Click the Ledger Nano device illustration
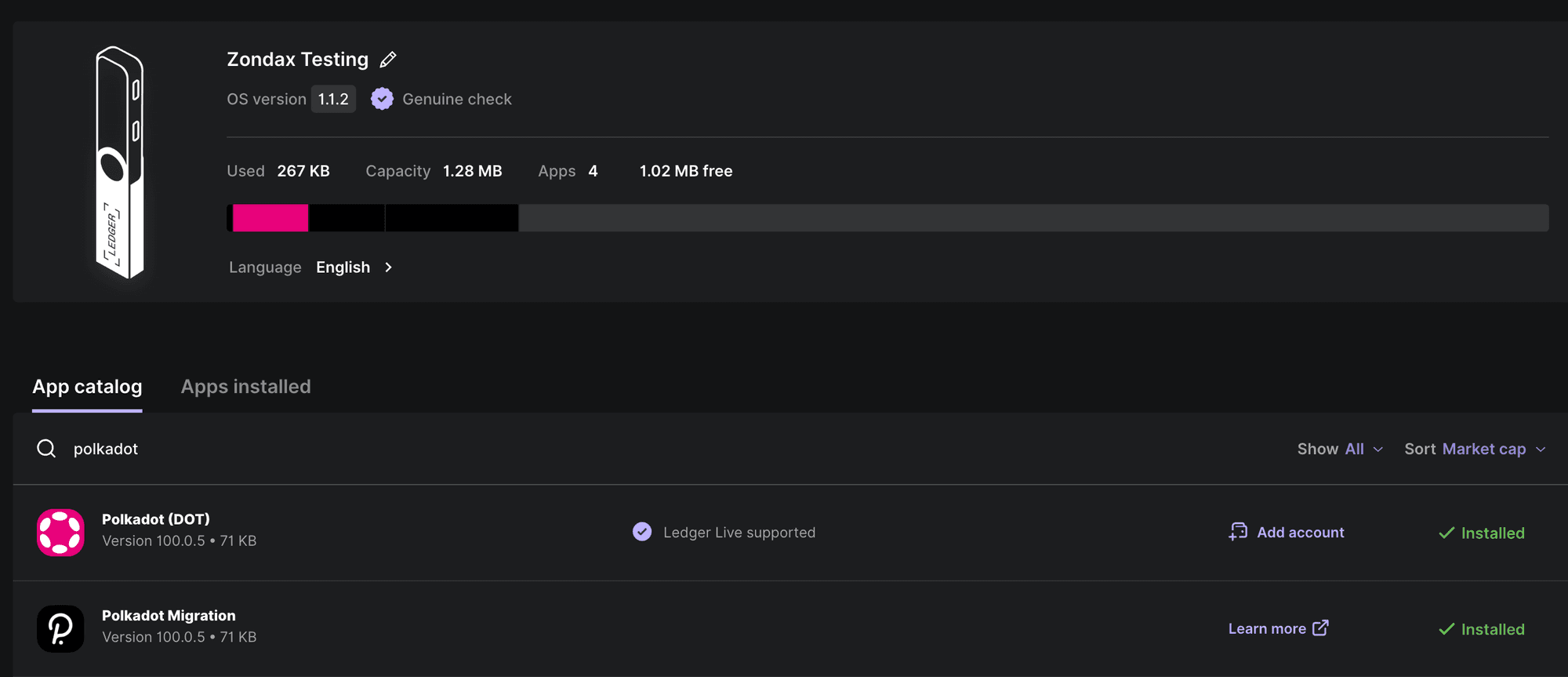 pyautogui.click(x=119, y=162)
